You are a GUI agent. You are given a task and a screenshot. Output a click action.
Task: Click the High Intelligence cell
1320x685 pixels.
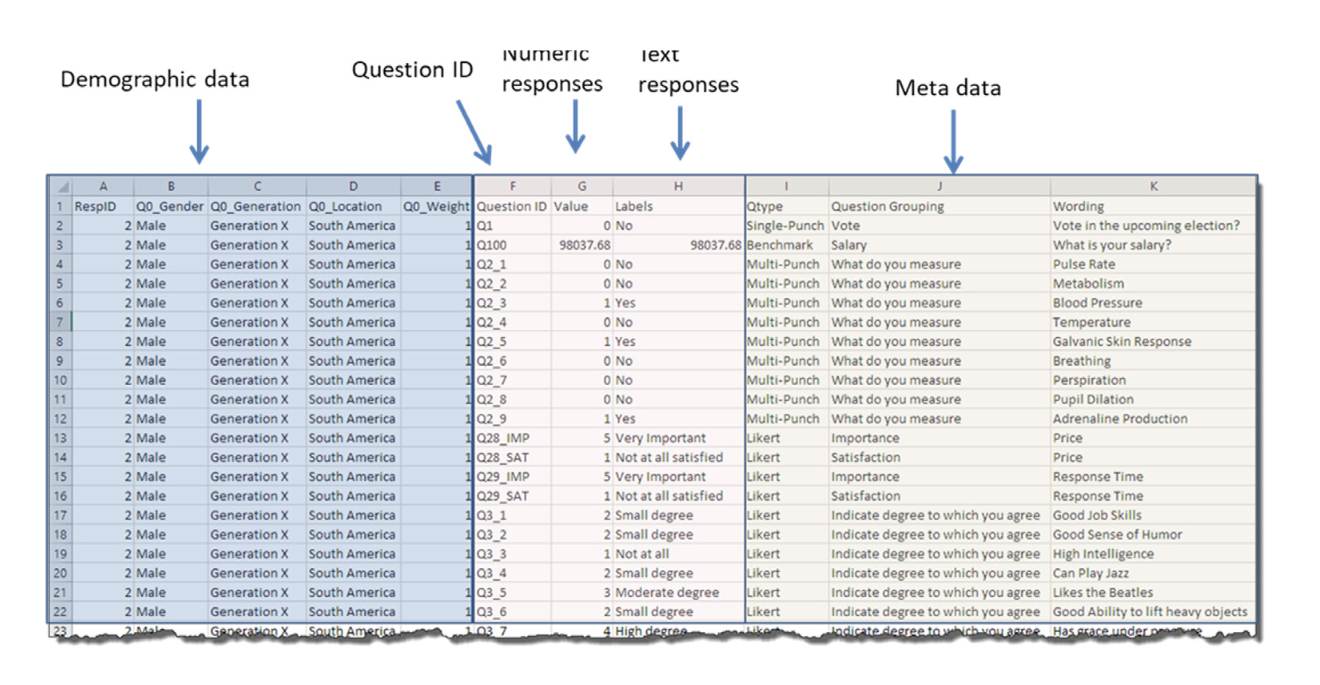click(x=1153, y=554)
